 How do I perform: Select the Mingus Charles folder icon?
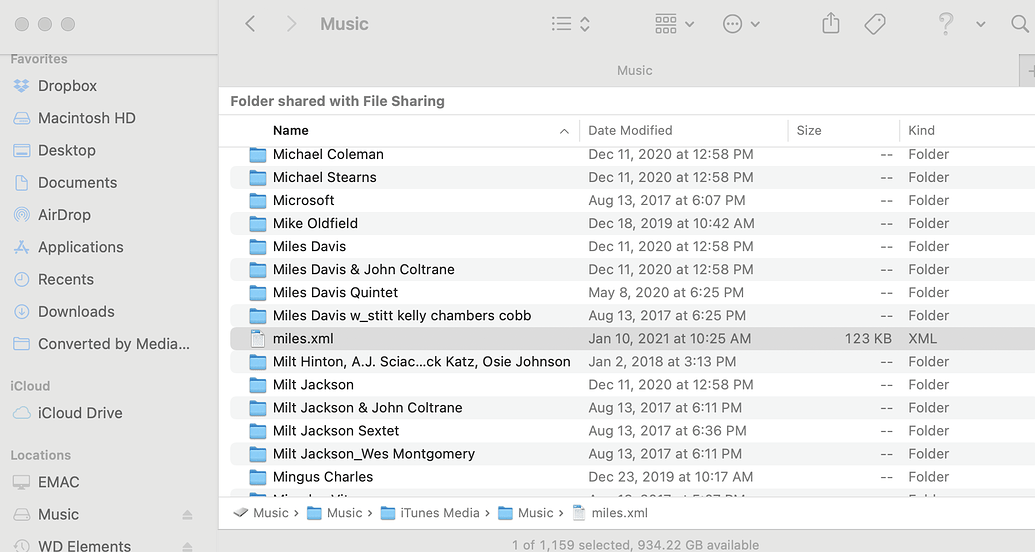pyautogui.click(x=257, y=477)
